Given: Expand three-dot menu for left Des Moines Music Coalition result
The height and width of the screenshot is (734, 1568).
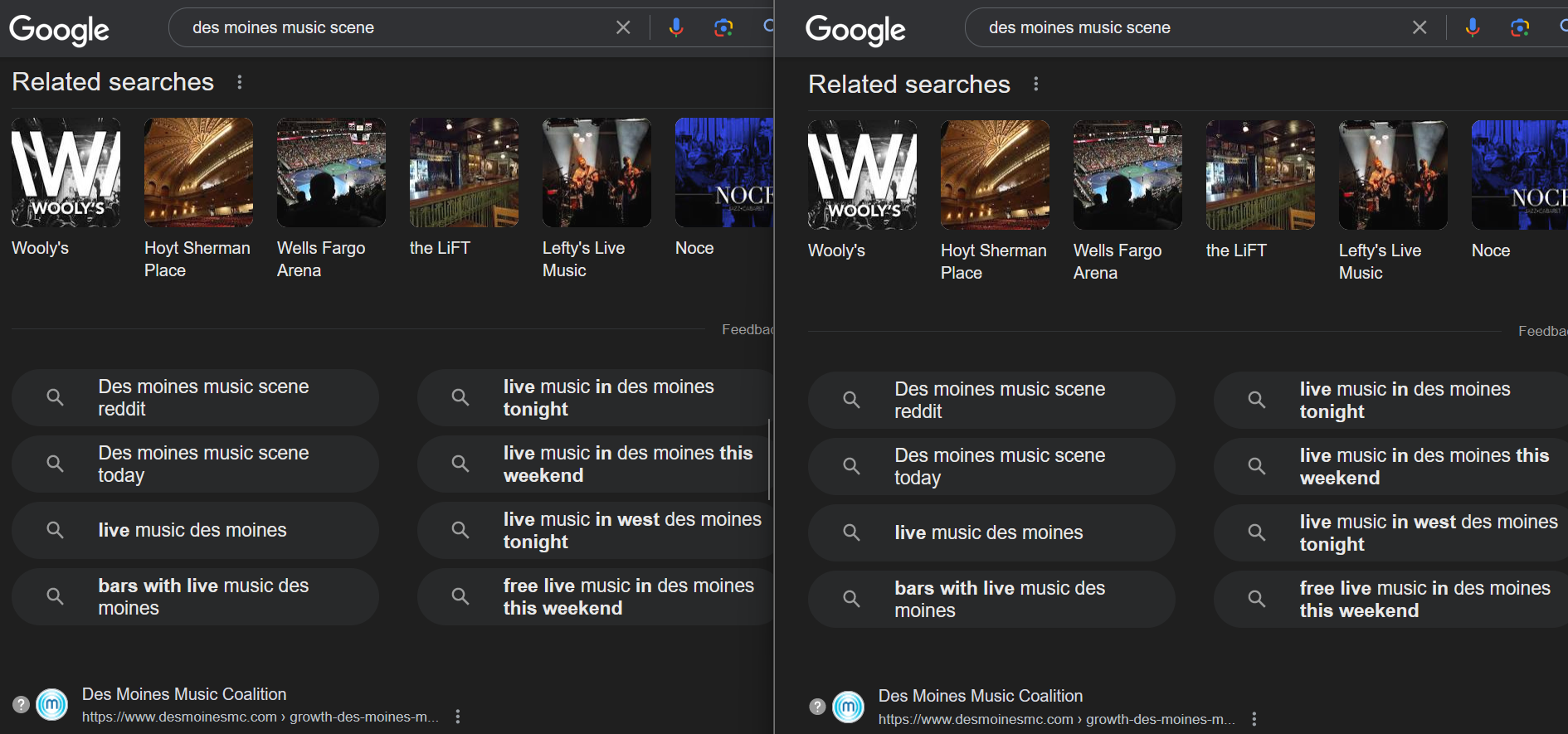Looking at the screenshot, I should tap(458, 717).
